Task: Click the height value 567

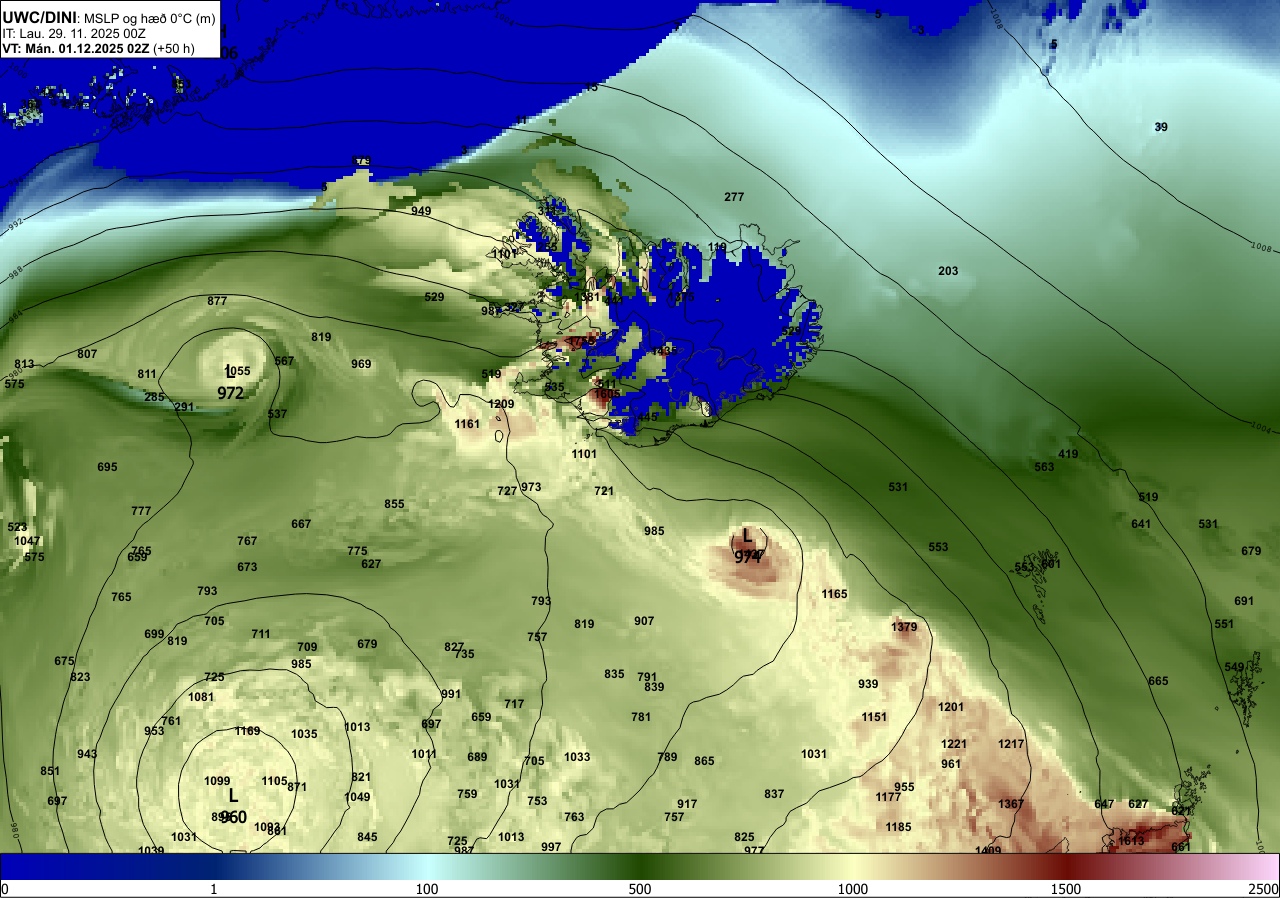Action: (284, 361)
